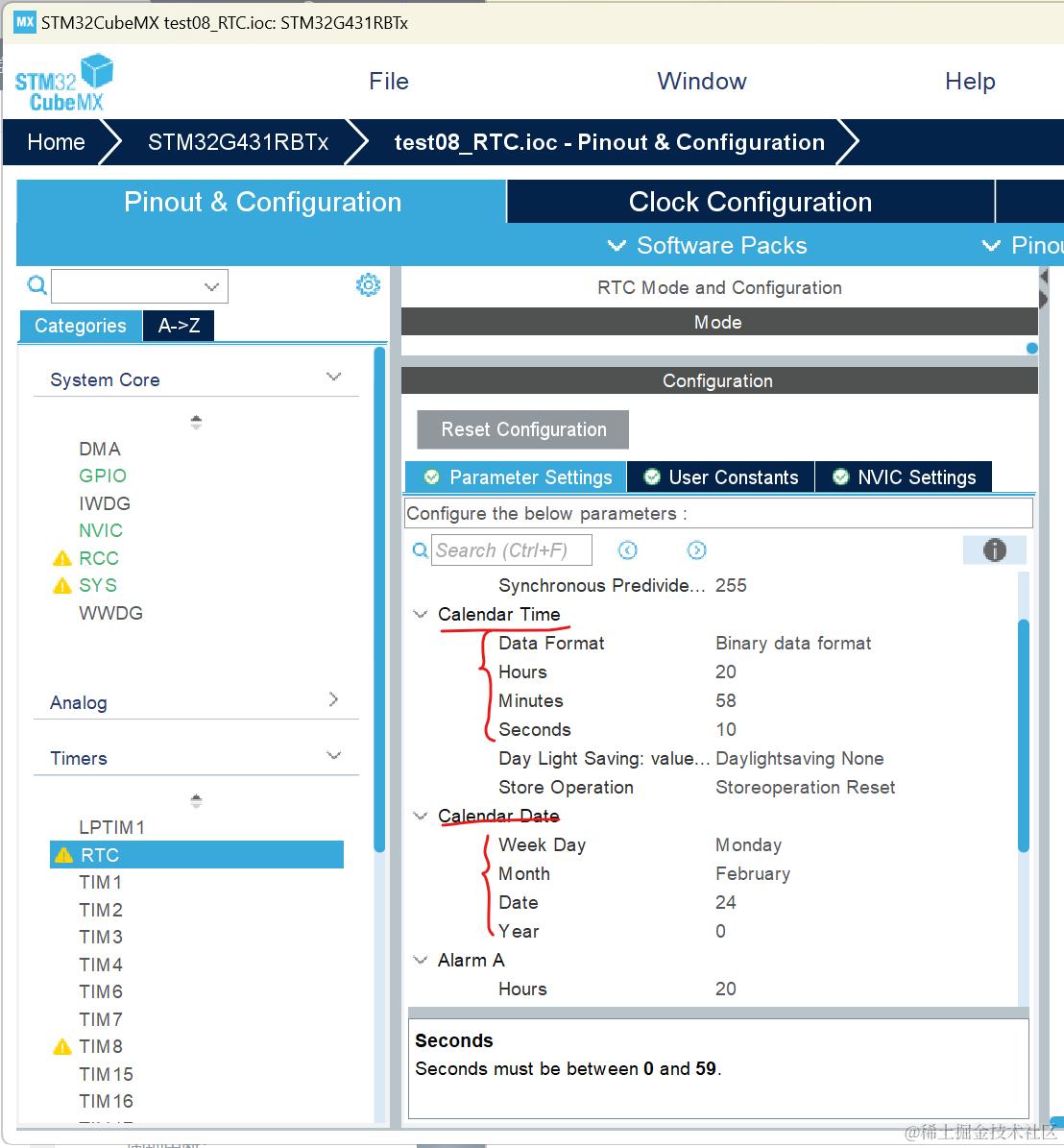Open the User Constants tab
Viewport: 1064px width, 1148px height.
click(x=721, y=477)
